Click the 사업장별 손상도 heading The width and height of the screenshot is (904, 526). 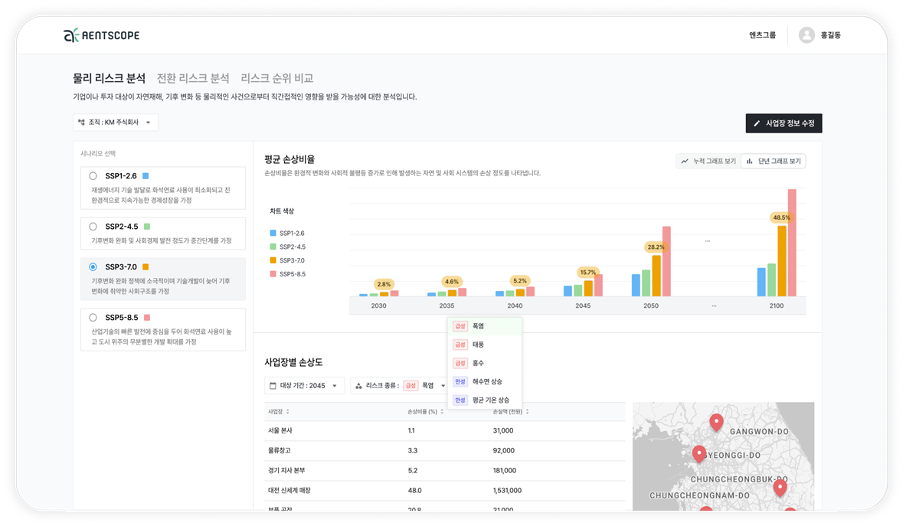(x=293, y=362)
